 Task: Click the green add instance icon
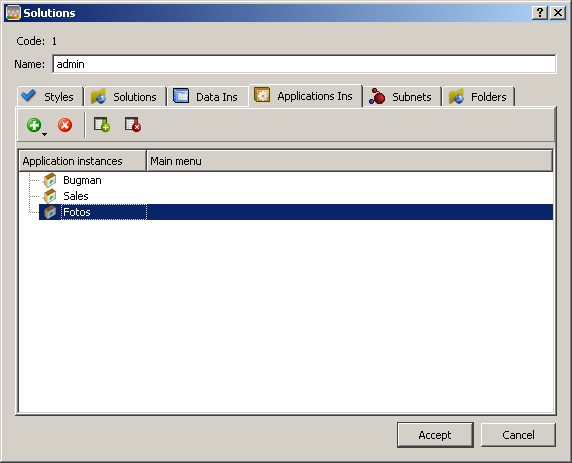tap(34, 125)
